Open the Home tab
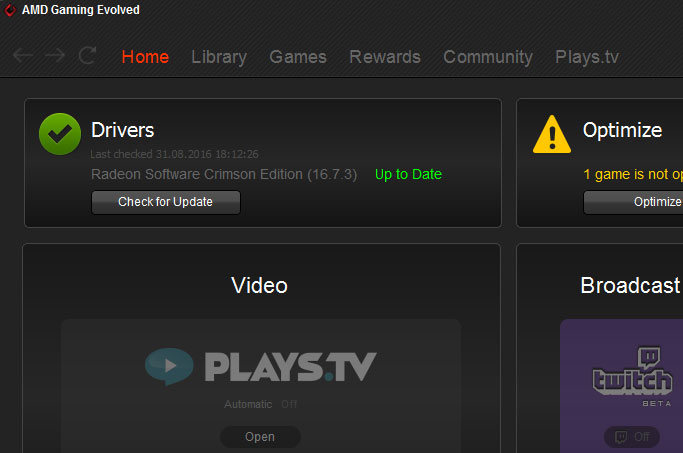The width and height of the screenshot is (683, 453). pos(145,57)
